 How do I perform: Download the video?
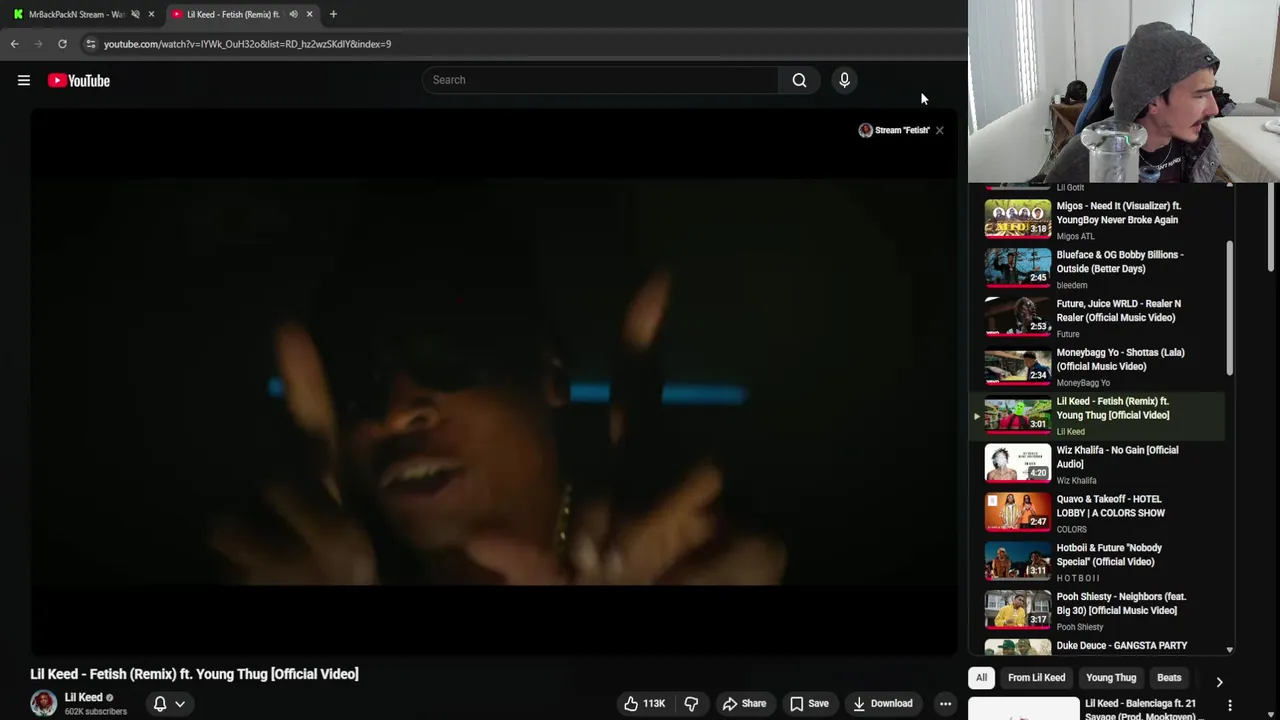[x=881, y=704]
